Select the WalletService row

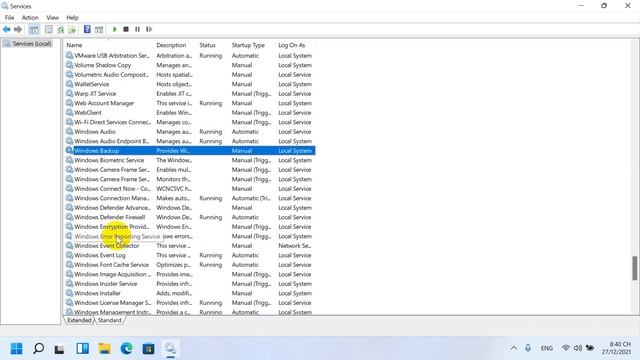pos(190,84)
